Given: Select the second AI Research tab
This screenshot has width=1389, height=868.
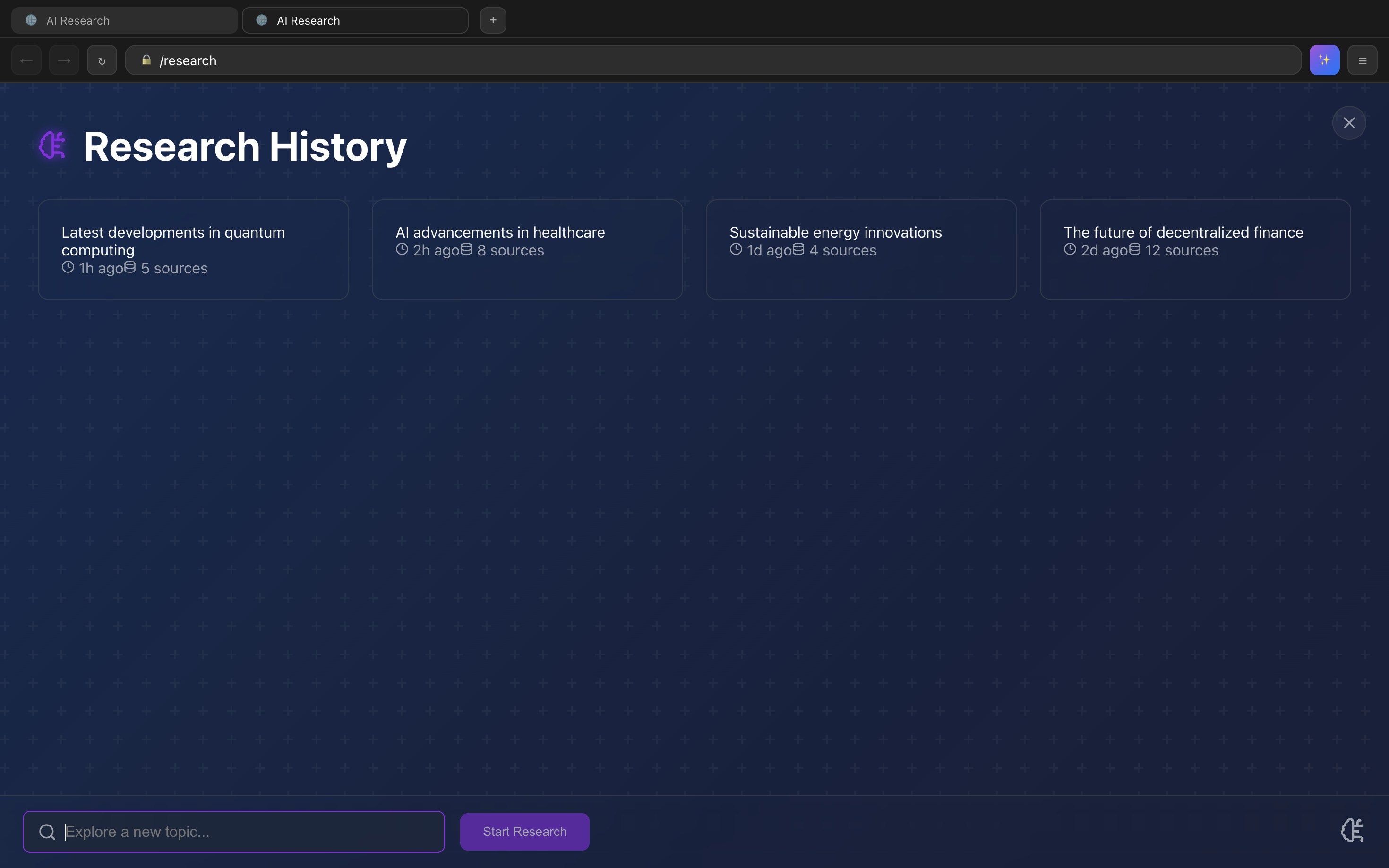Looking at the screenshot, I should tap(355, 21).
